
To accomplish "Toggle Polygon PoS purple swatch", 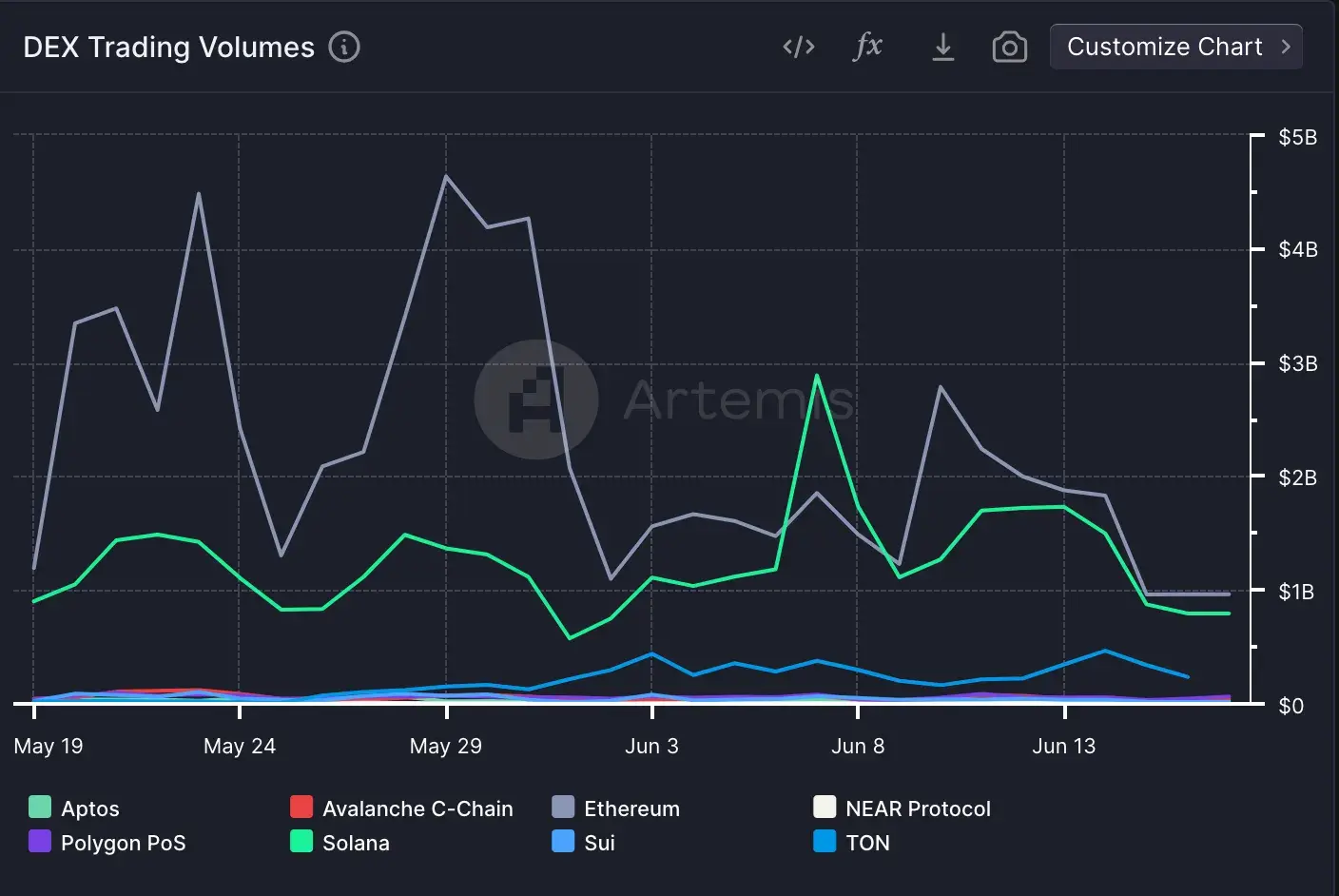I will [x=40, y=842].
